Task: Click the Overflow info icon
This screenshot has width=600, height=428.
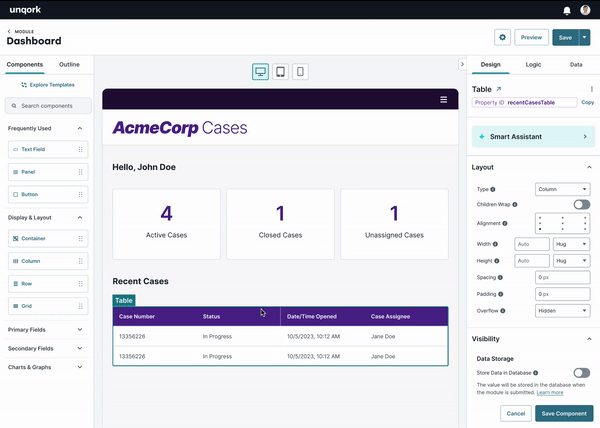Action: point(503,311)
